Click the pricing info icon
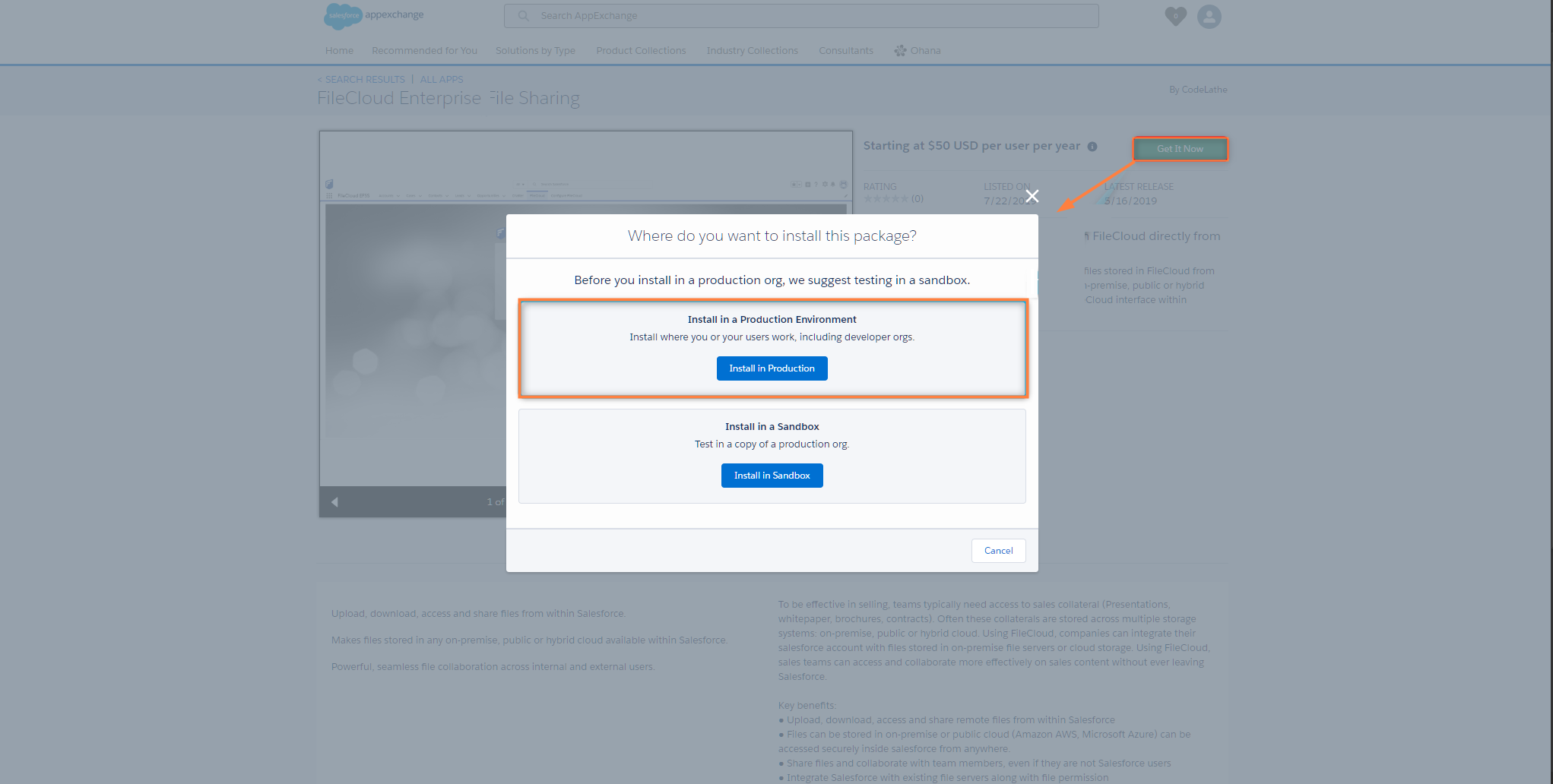Image resolution: width=1553 pixels, height=784 pixels. [x=1092, y=147]
